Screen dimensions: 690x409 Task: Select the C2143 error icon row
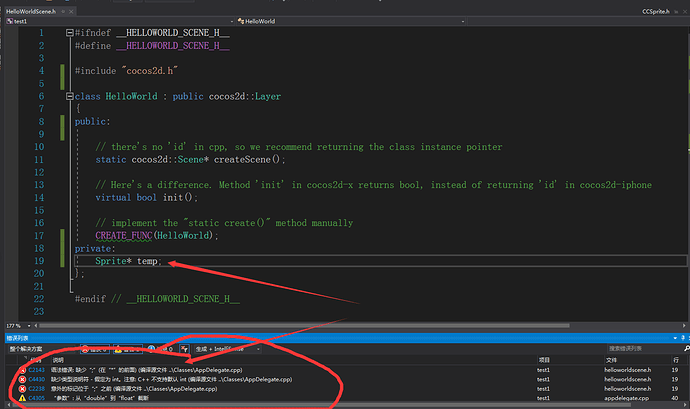(x=22, y=370)
